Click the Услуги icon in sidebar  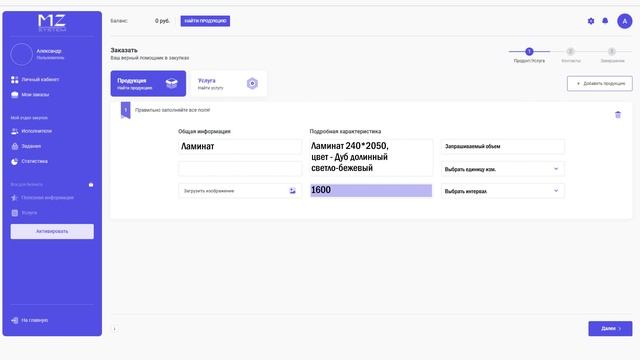tap(15, 213)
